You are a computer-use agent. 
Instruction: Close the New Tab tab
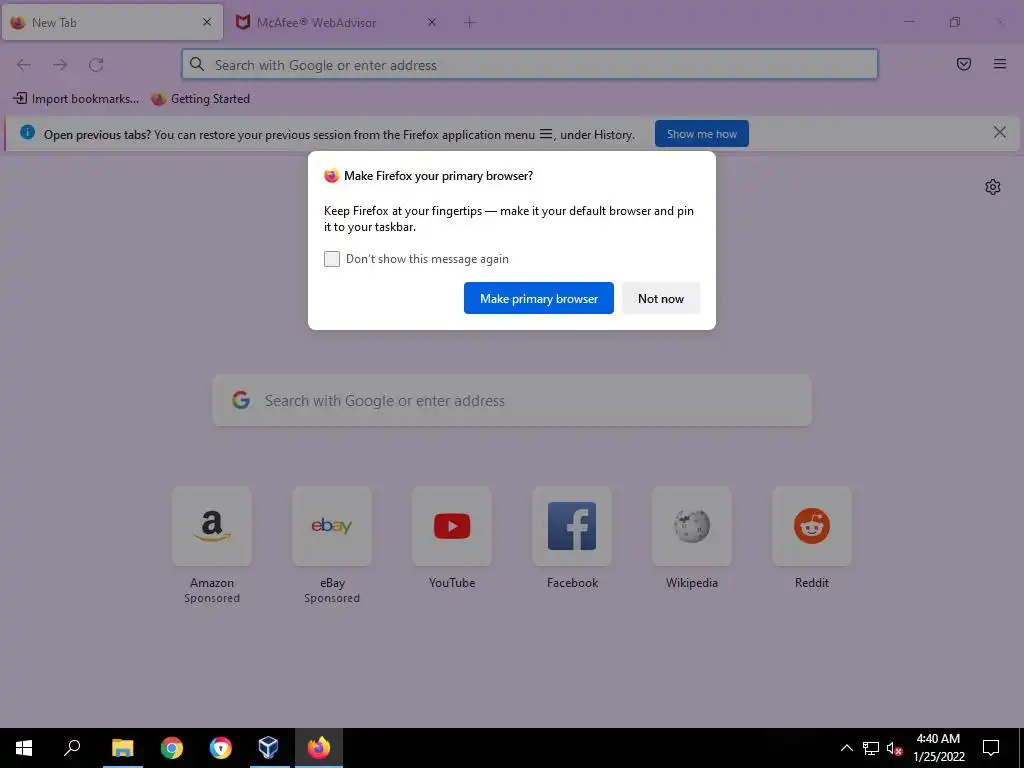coord(206,22)
